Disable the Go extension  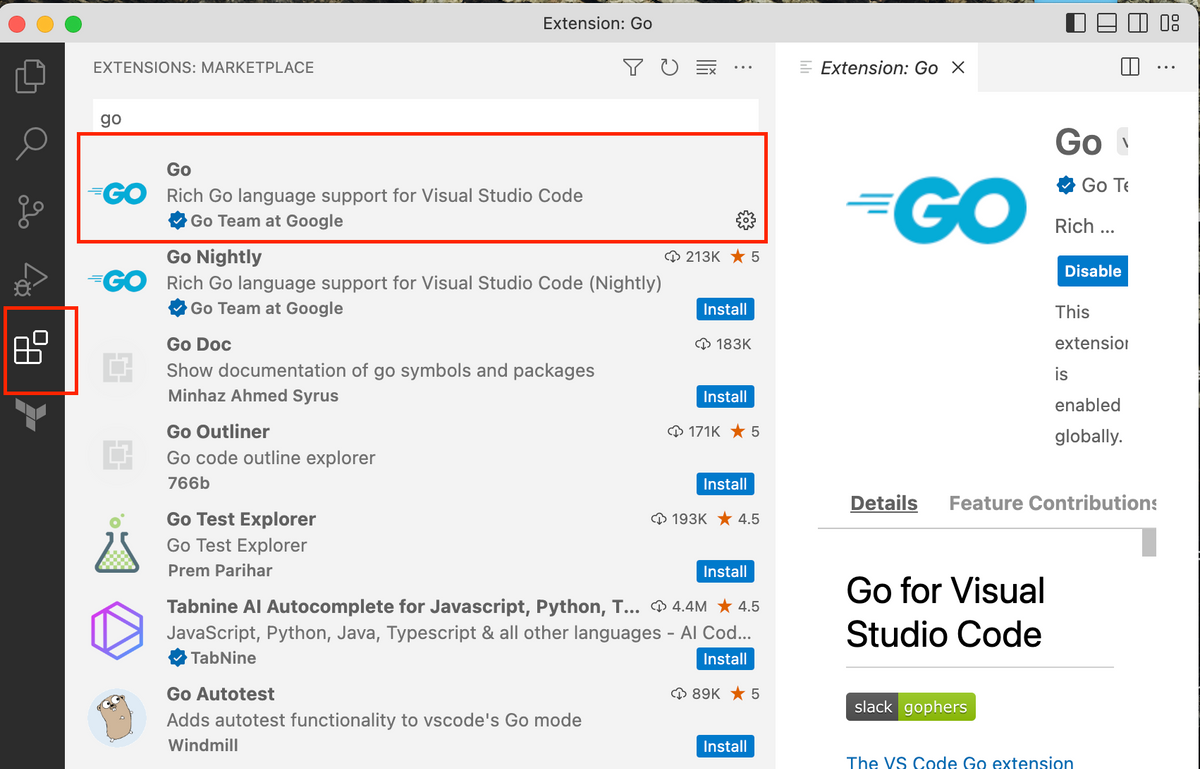pos(1092,271)
